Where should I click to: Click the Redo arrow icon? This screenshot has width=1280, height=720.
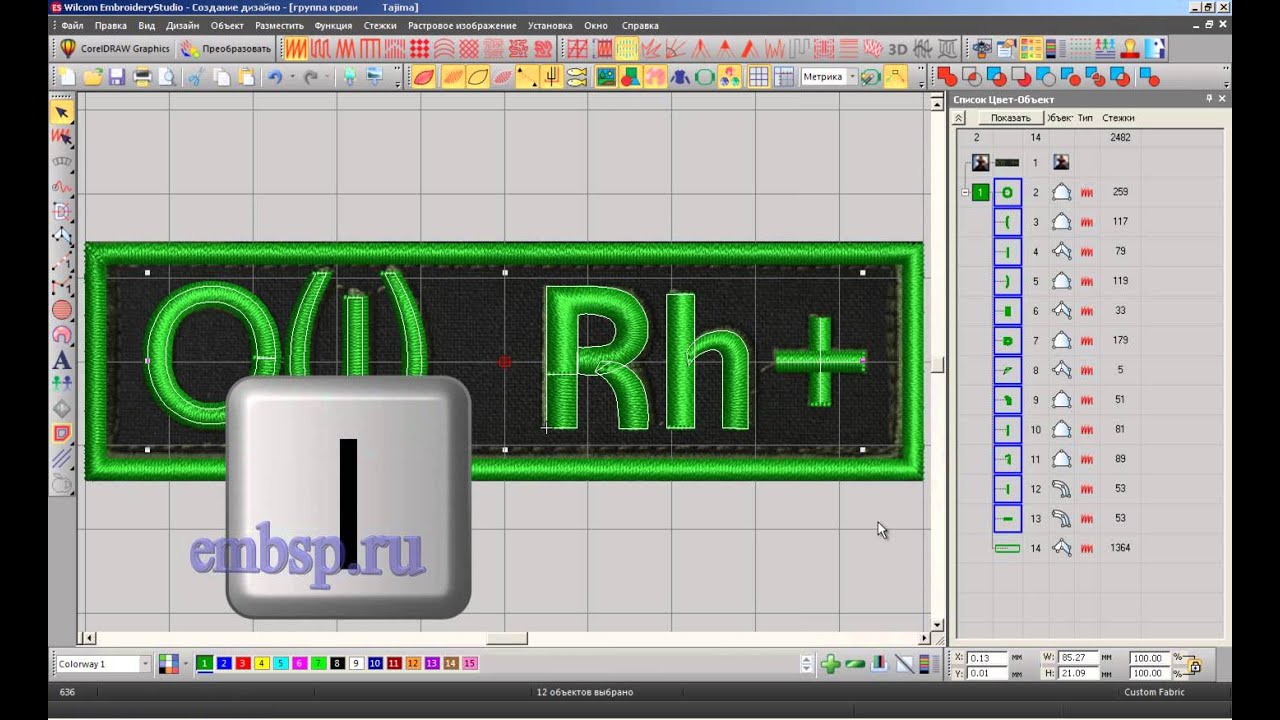[311, 77]
